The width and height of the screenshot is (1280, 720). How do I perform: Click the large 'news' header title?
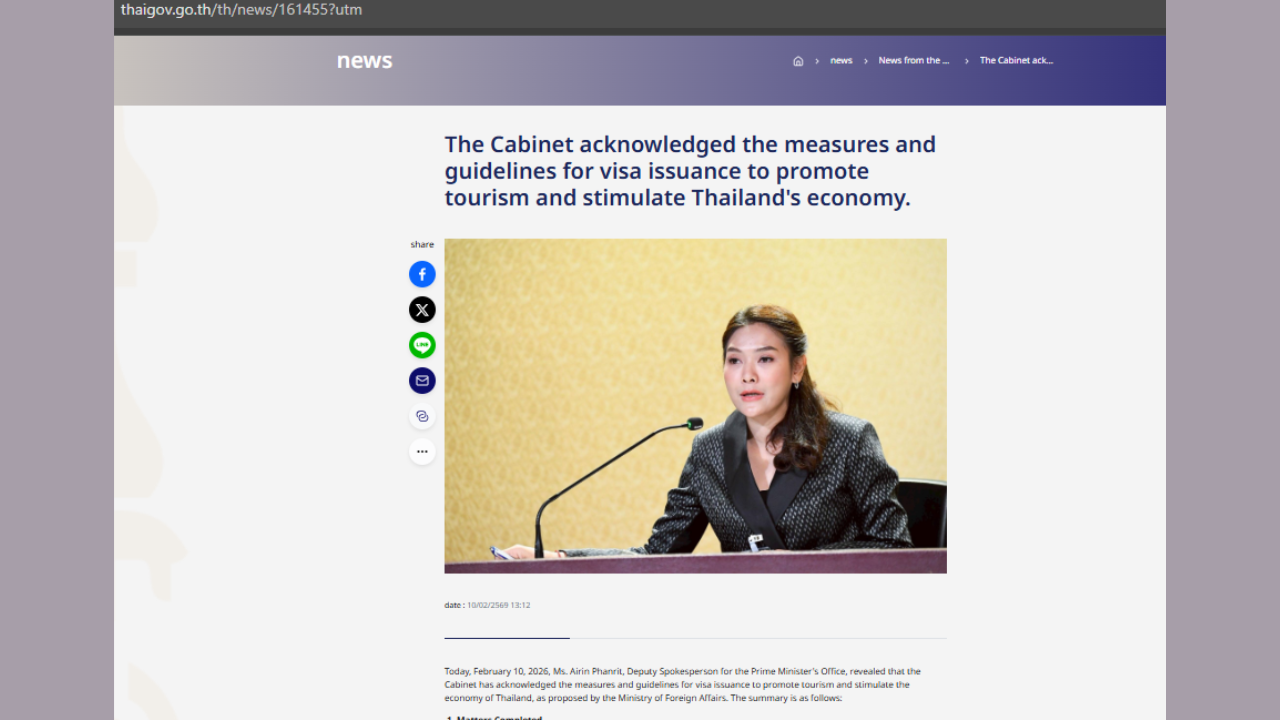tap(364, 61)
